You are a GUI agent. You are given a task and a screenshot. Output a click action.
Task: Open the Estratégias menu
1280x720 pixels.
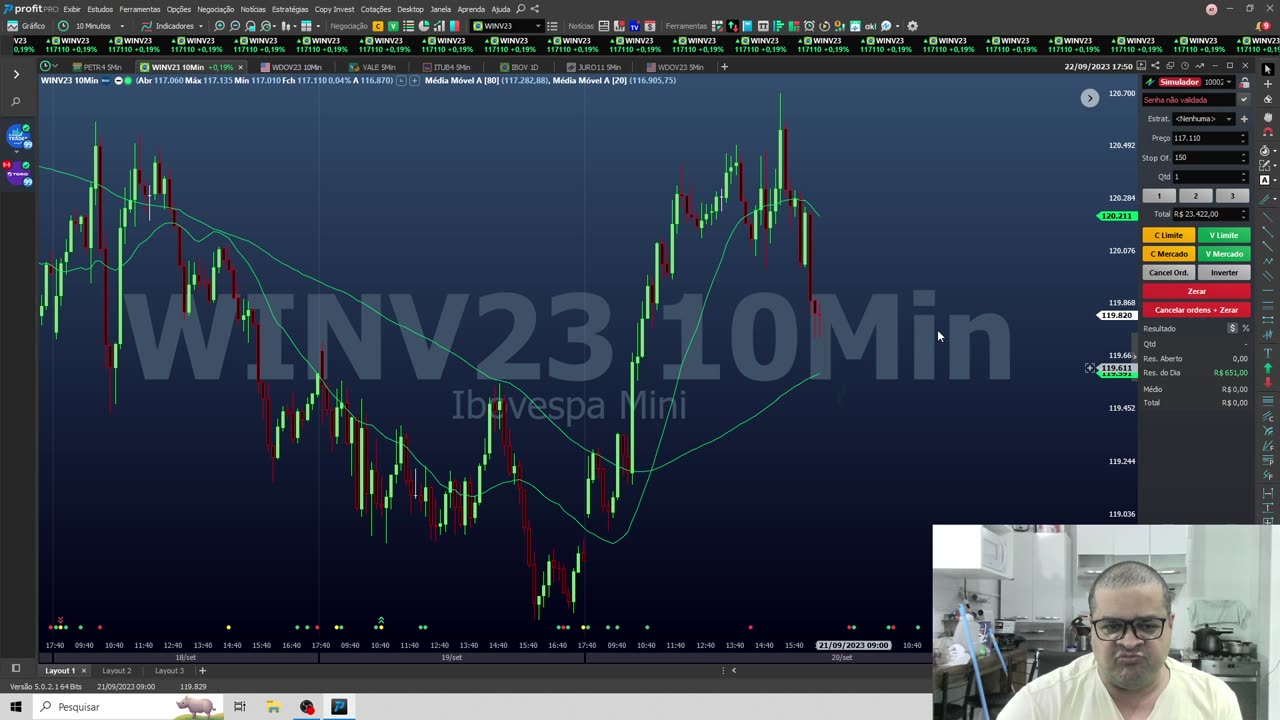[x=290, y=9]
